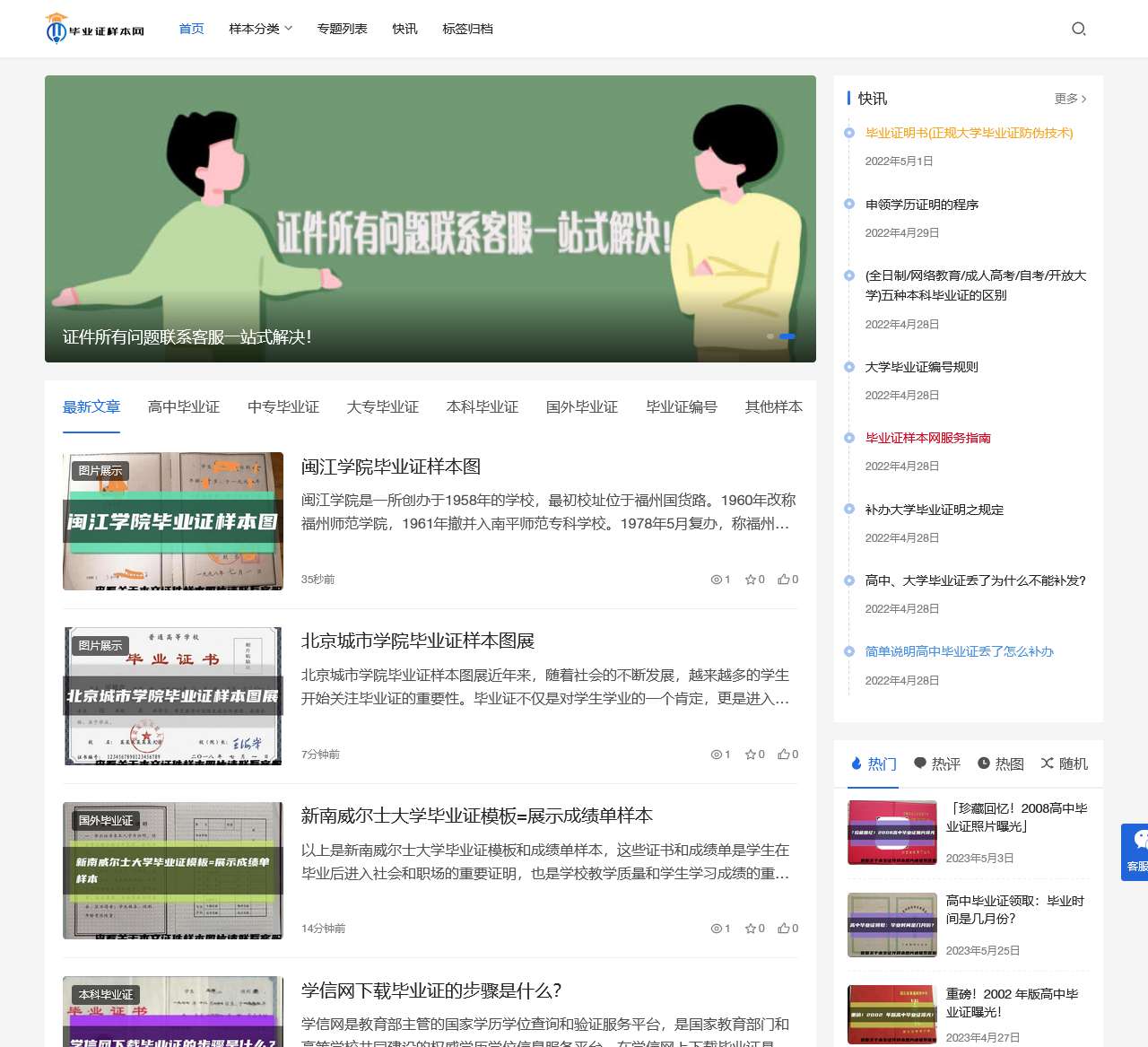Open 新南威尔士大学毕业证模板=展示成绩单样本 article title
Image resolution: width=1148 pixels, height=1047 pixels.
pyautogui.click(x=477, y=816)
